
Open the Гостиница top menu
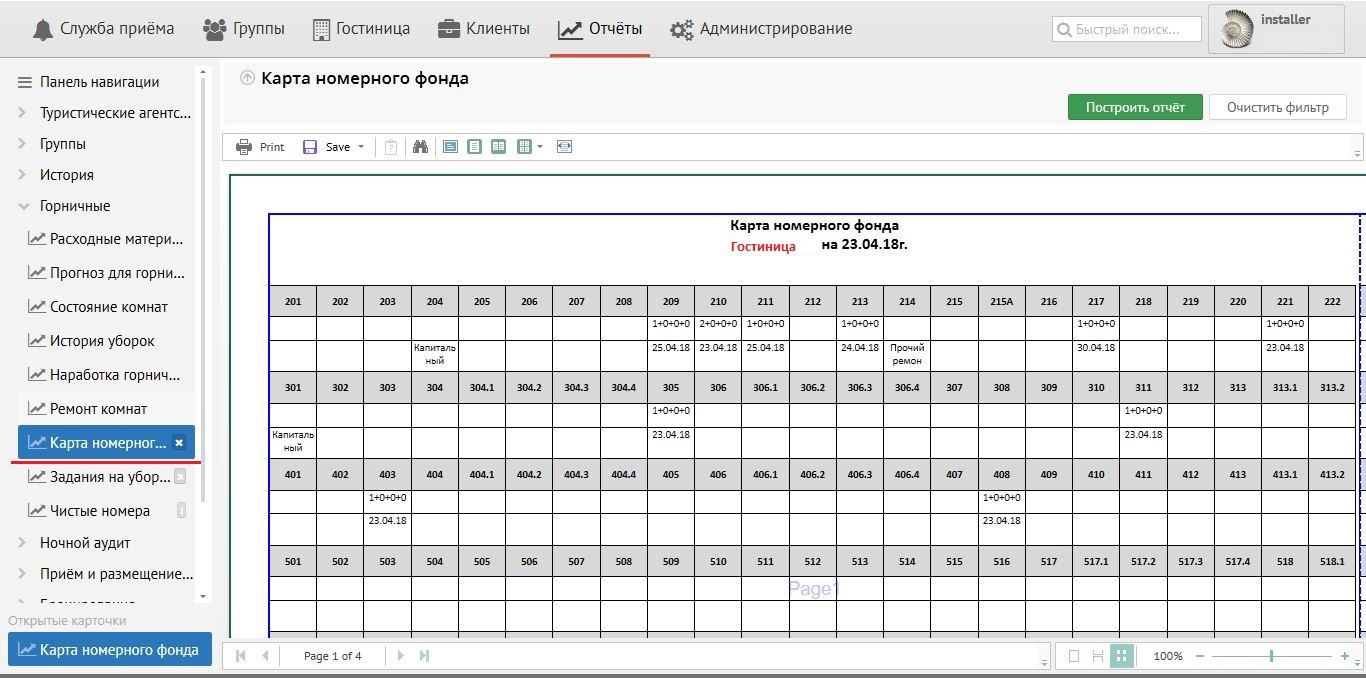[x=360, y=29]
